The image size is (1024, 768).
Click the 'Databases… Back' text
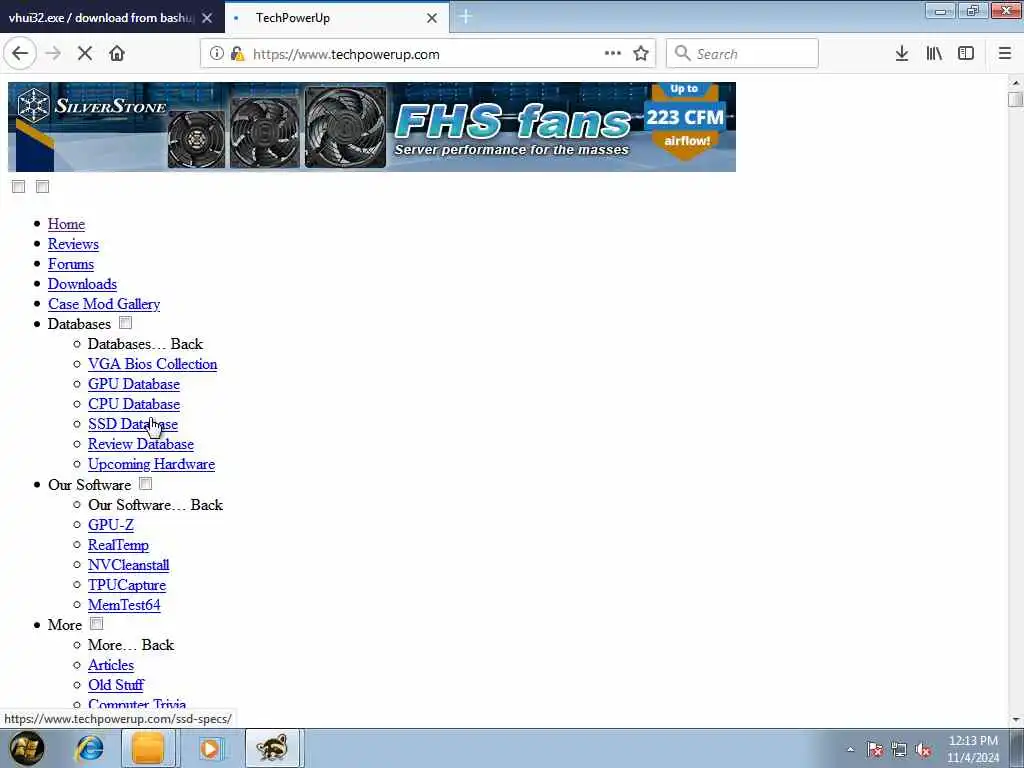pos(146,344)
